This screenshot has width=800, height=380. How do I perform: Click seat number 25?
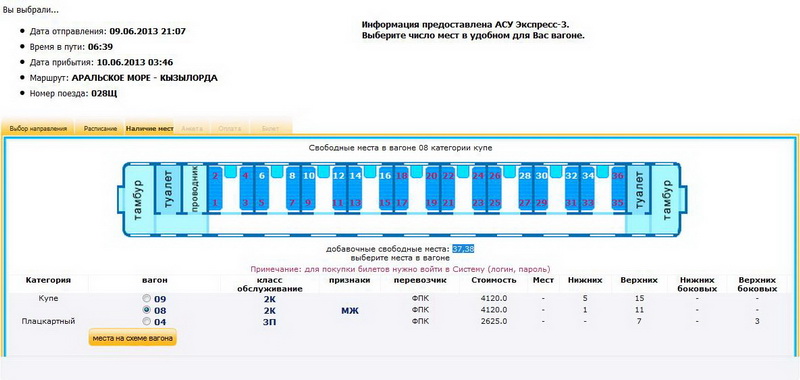pos(495,203)
